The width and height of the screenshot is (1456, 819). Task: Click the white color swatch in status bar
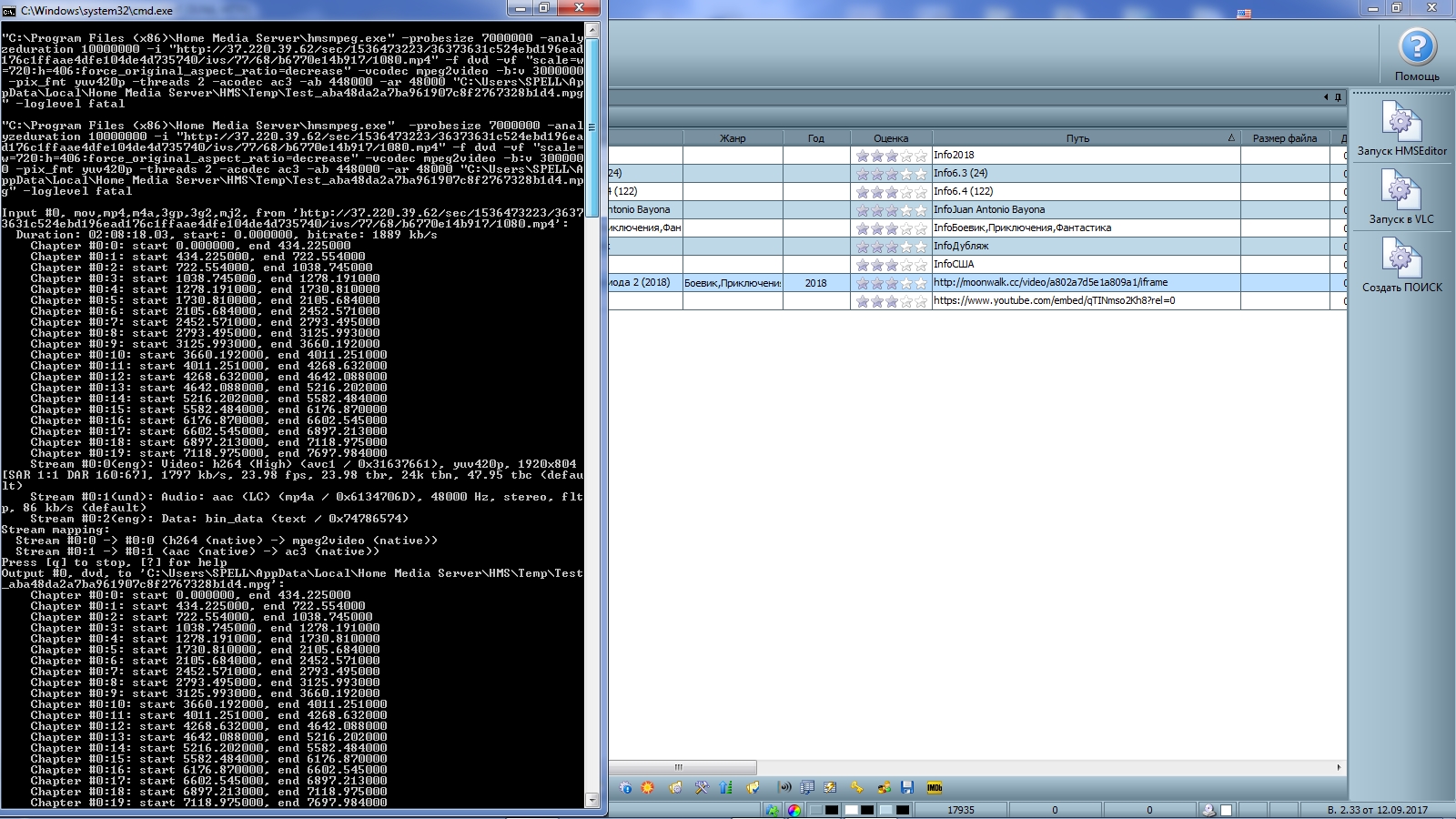(x=852, y=810)
